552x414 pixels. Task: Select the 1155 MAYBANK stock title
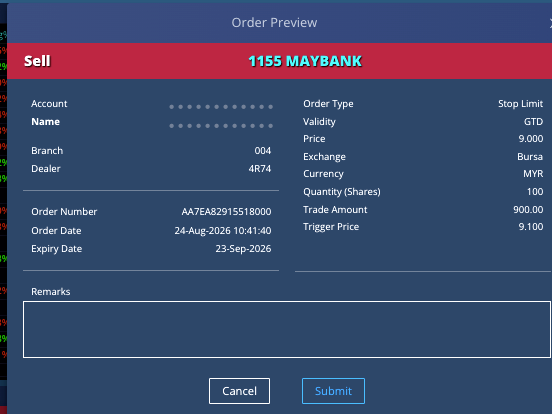coord(305,61)
